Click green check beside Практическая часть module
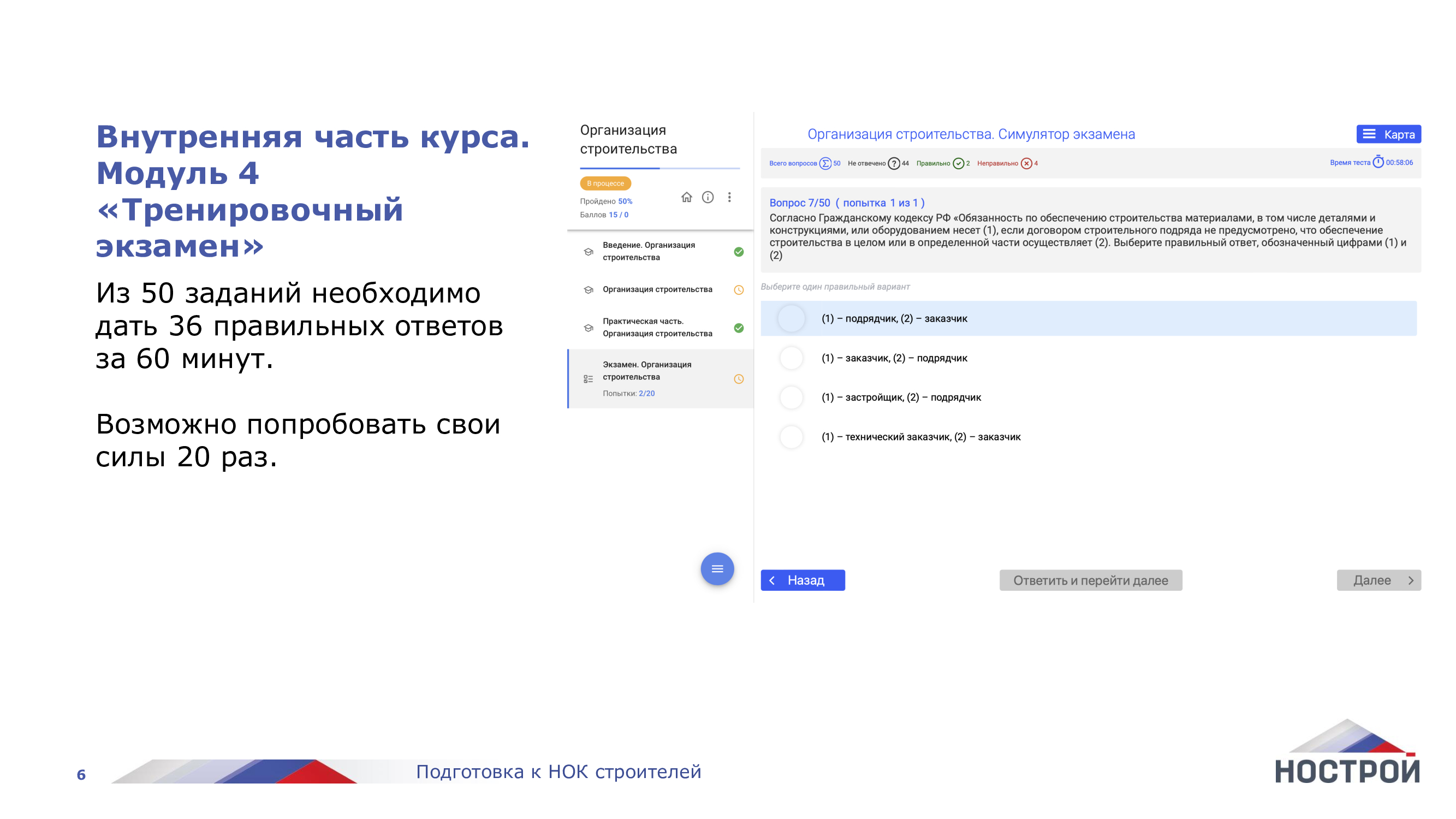The image size is (1456, 819). [x=739, y=328]
